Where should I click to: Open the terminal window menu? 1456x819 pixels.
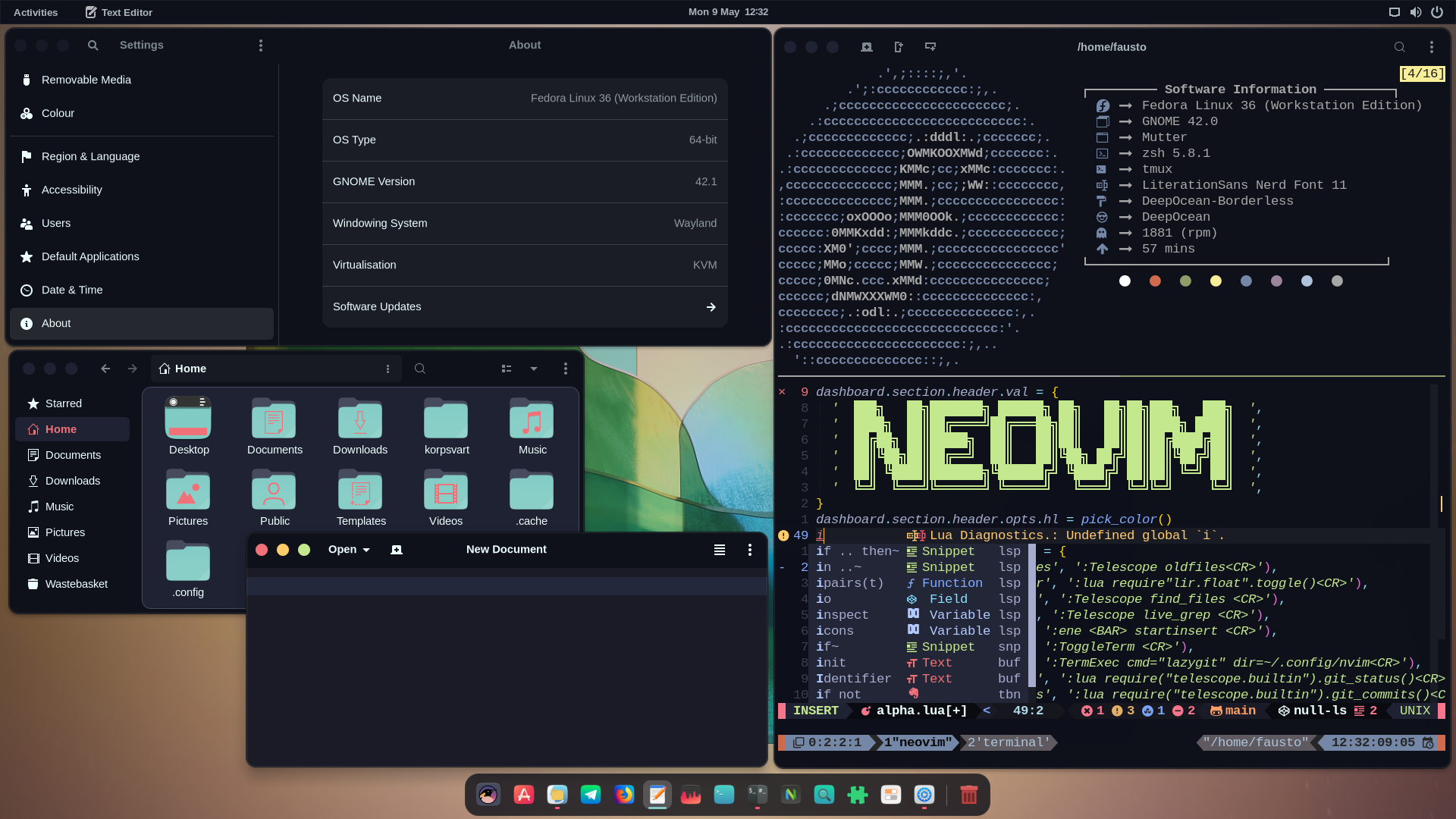click(1432, 47)
